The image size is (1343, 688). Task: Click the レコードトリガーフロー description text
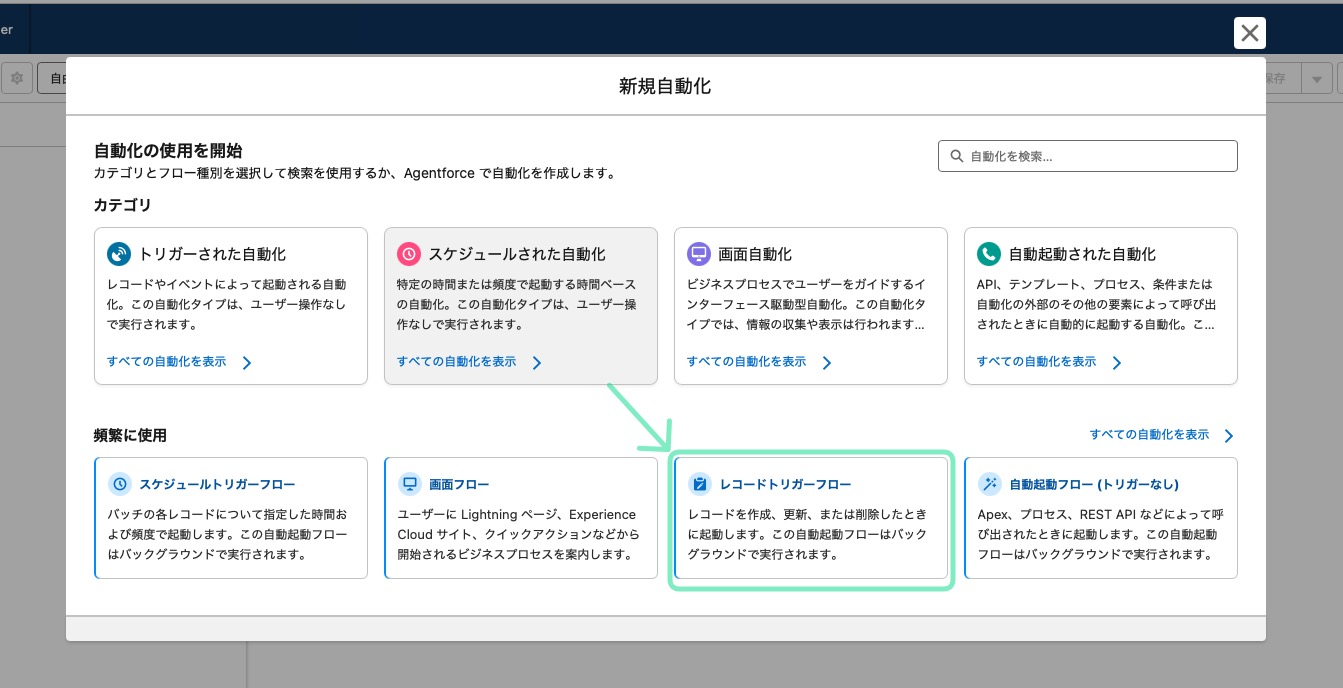810,534
